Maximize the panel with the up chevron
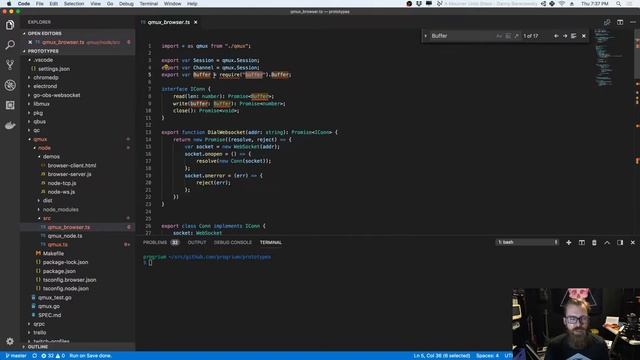 click(x=607, y=242)
